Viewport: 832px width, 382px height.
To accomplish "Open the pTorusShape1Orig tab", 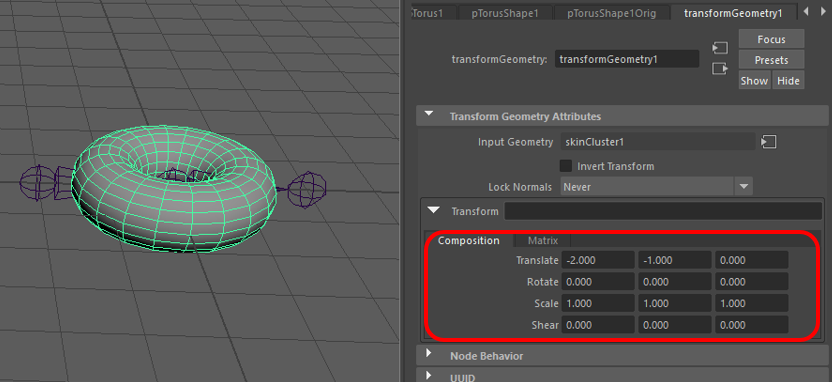I will click(x=612, y=13).
